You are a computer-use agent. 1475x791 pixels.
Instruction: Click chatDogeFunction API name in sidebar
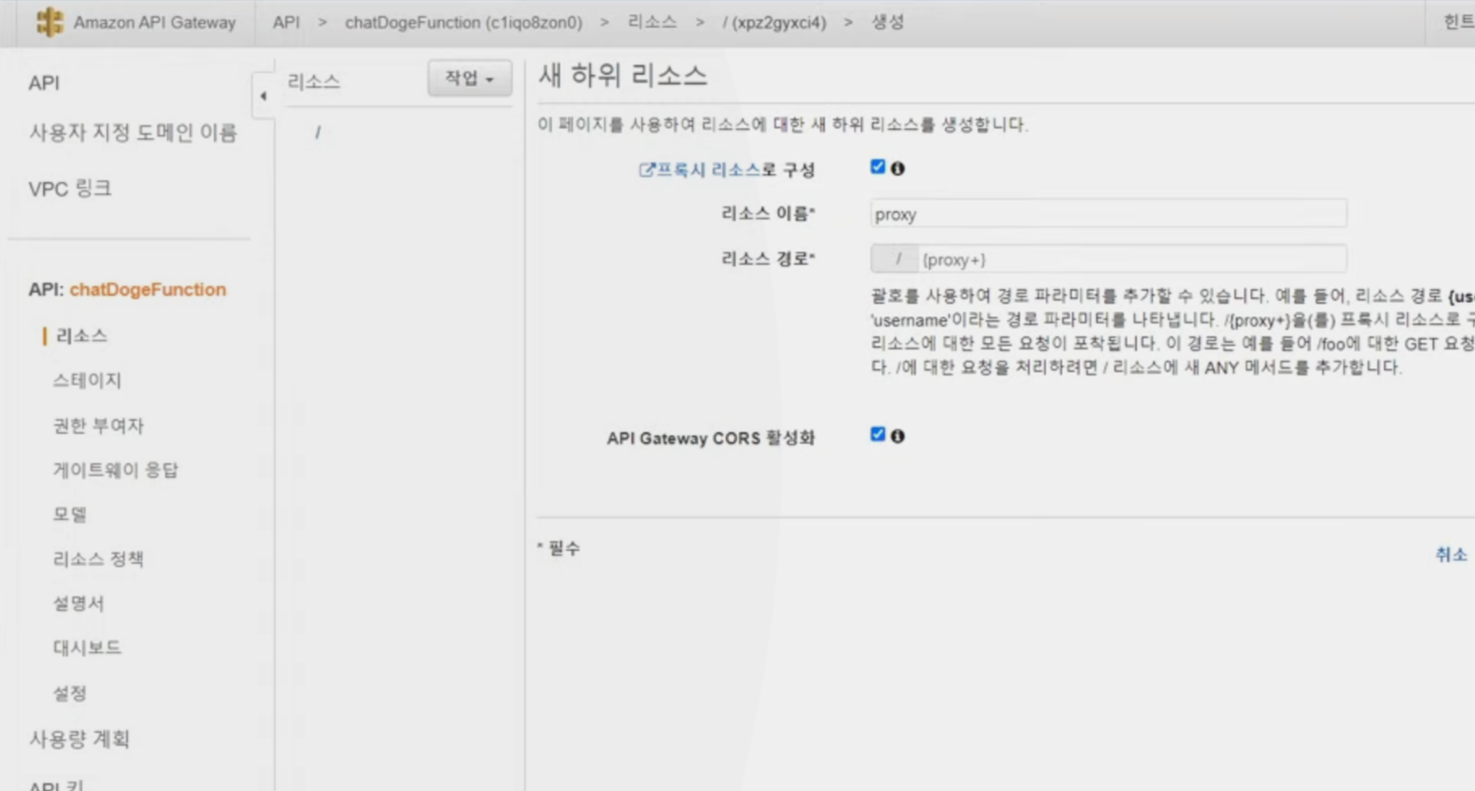click(x=148, y=289)
